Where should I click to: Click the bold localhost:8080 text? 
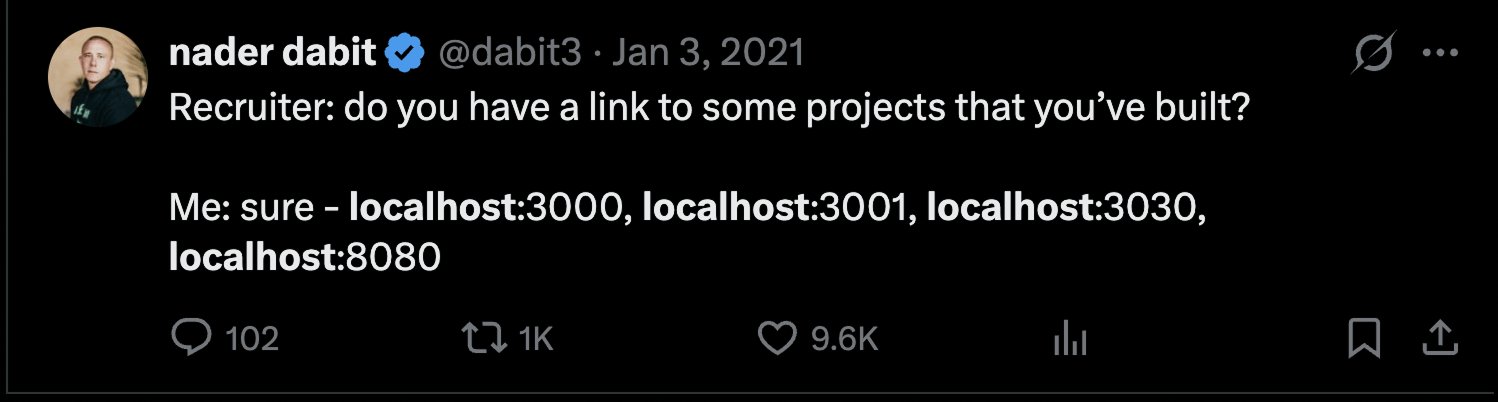pyautogui.click(x=305, y=258)
